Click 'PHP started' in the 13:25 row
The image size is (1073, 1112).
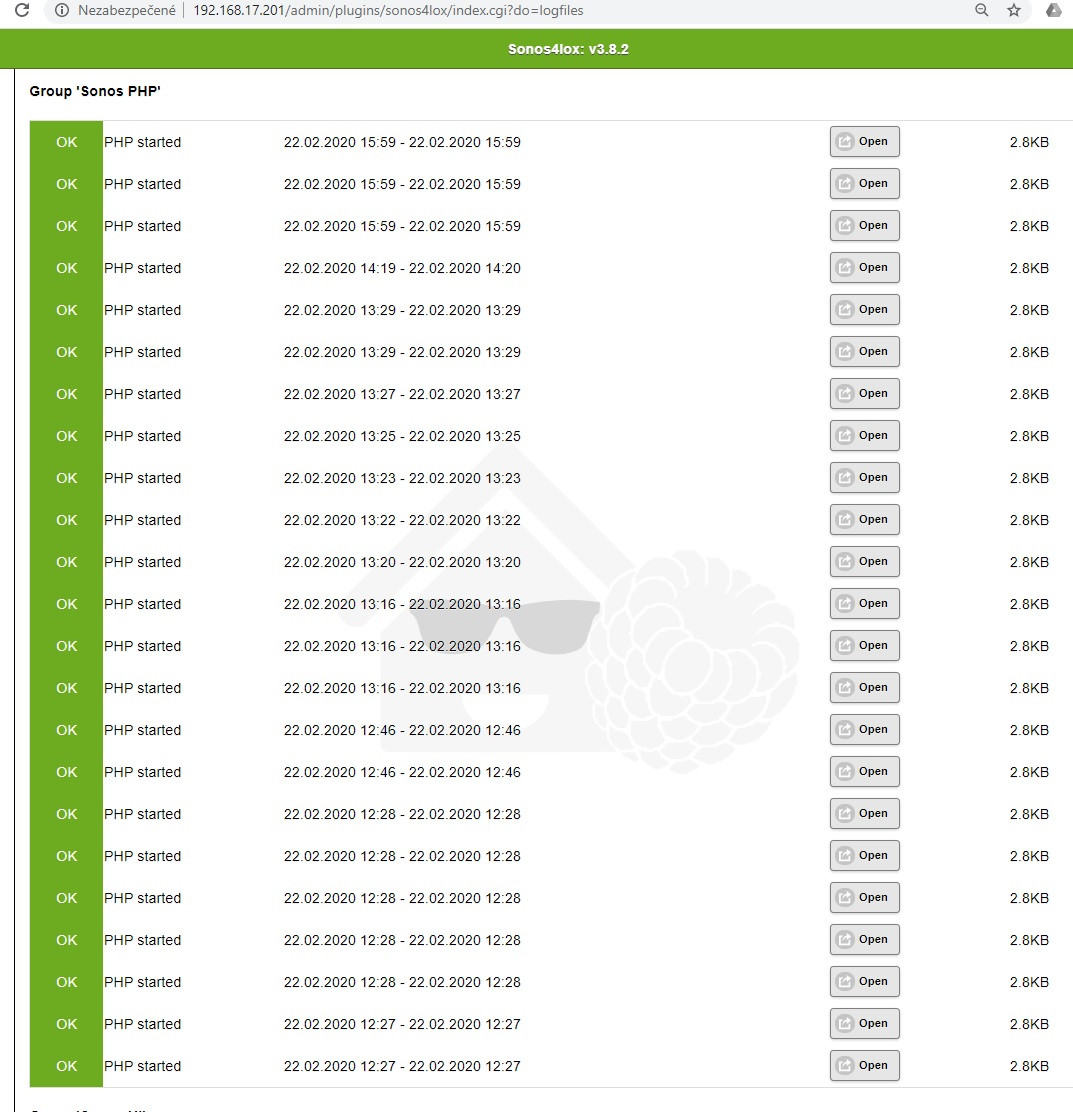pos(143,436)
